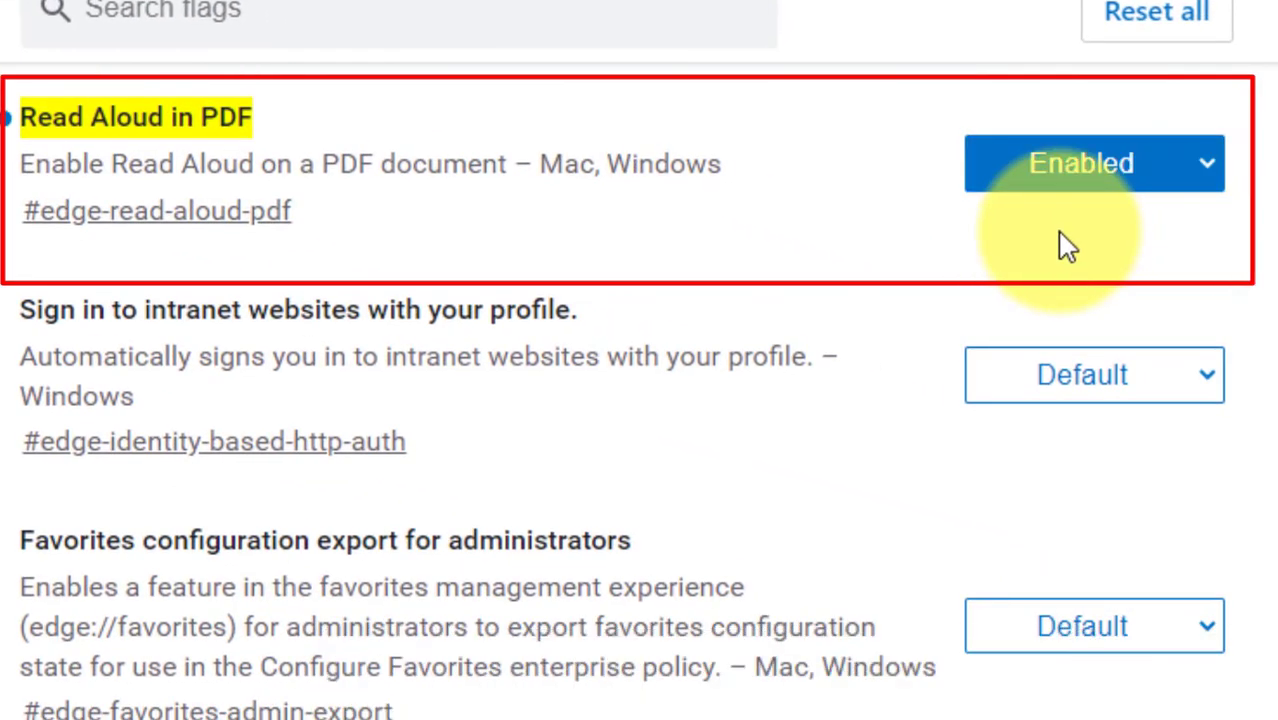Screen dimensions: 1278x720
Task: Click the Favorites configuration export for administrators heading
Action: point(325,540)
